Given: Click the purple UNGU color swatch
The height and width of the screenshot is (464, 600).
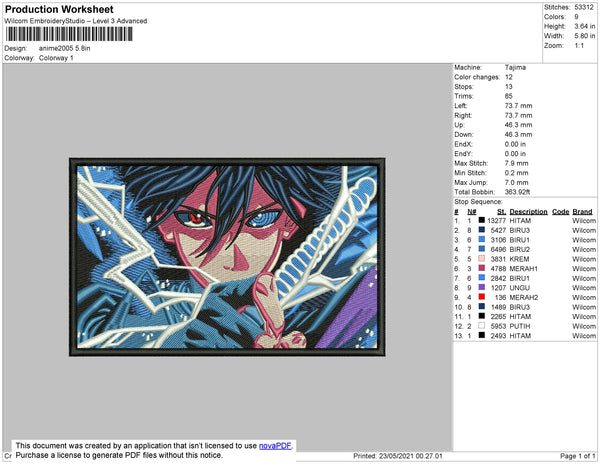Looking at the screenshot, I should point(482,287).
